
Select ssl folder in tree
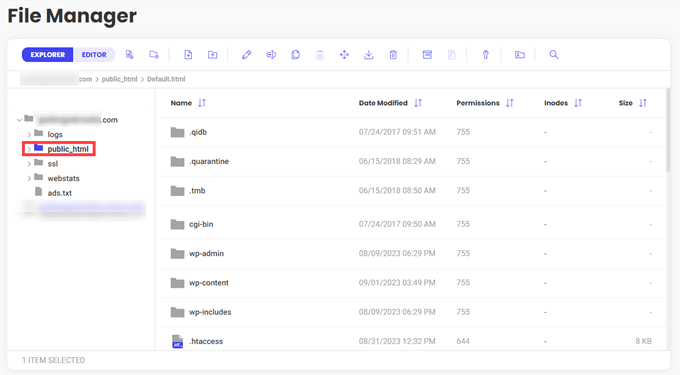point(52,164)
